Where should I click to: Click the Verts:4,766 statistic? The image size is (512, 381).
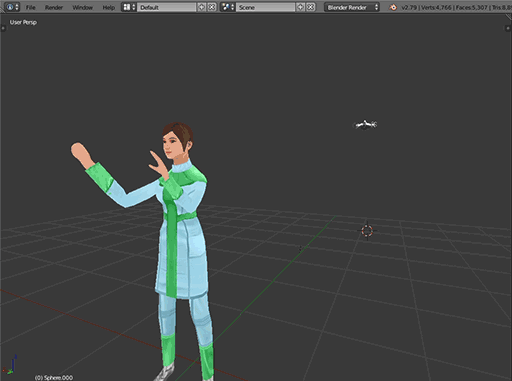click(436, 7)
